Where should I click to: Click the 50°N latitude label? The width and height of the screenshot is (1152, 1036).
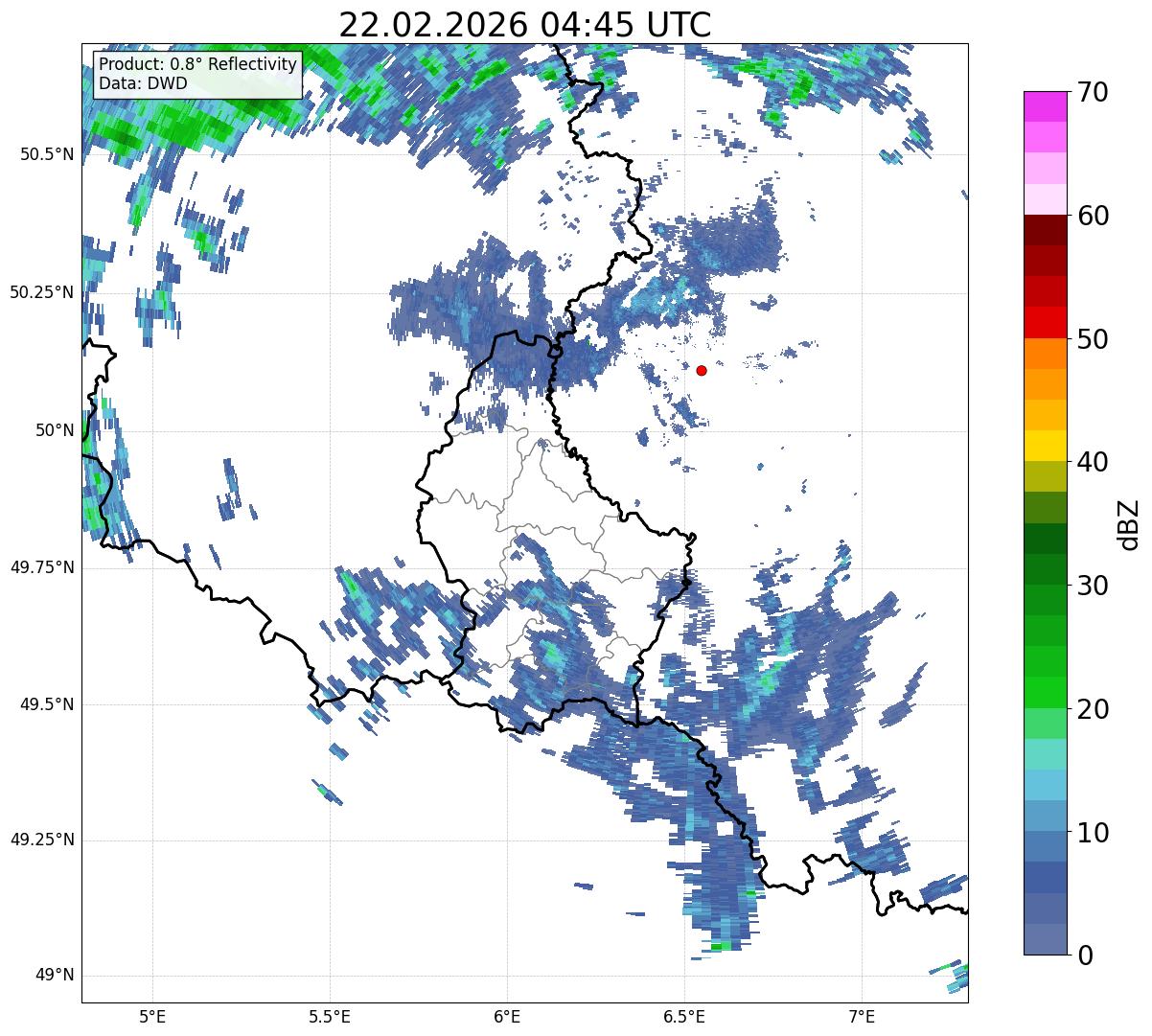click(x=55, y=430)
